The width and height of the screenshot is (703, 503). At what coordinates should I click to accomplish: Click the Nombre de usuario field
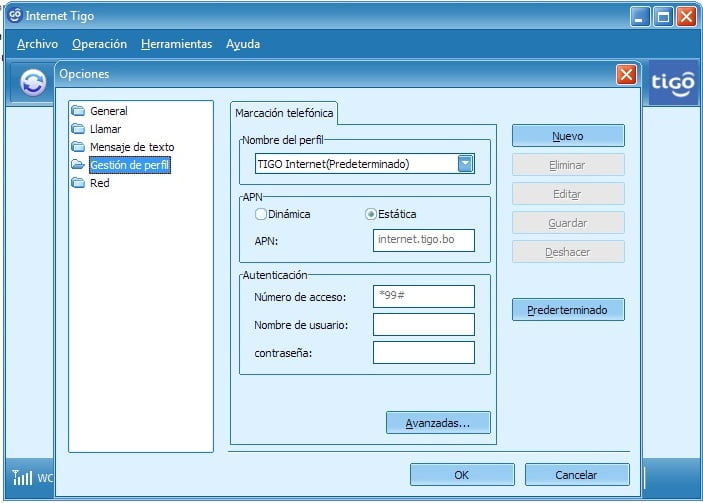(424, 325)
